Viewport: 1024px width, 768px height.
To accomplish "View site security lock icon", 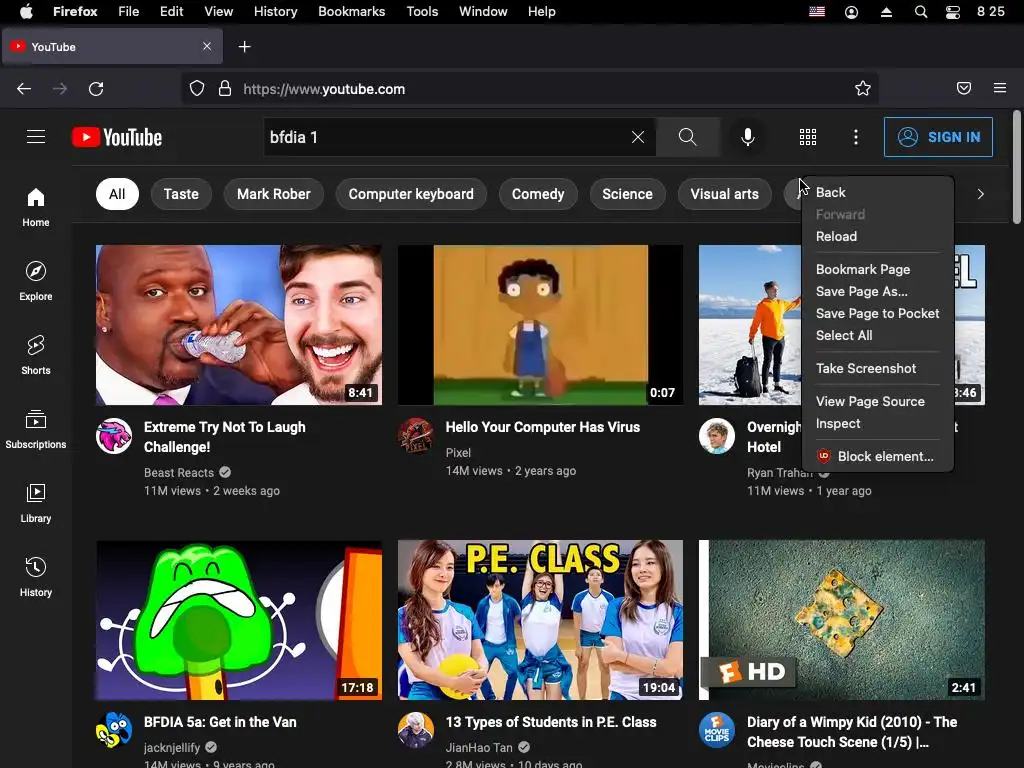I will [x=225, y=89].
